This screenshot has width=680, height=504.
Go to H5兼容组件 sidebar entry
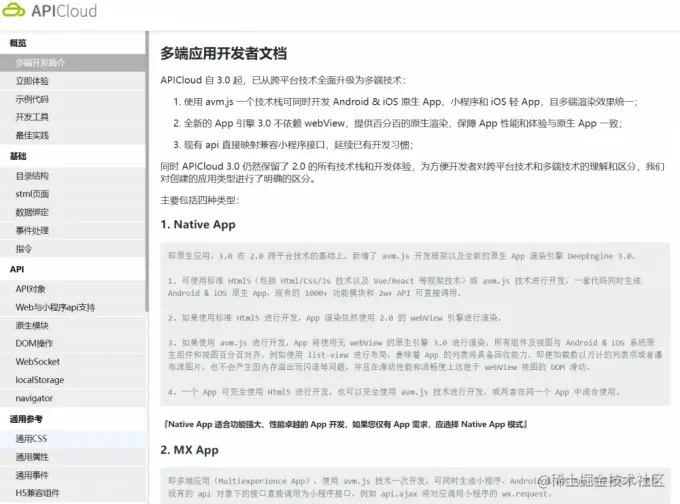point(72,493)
